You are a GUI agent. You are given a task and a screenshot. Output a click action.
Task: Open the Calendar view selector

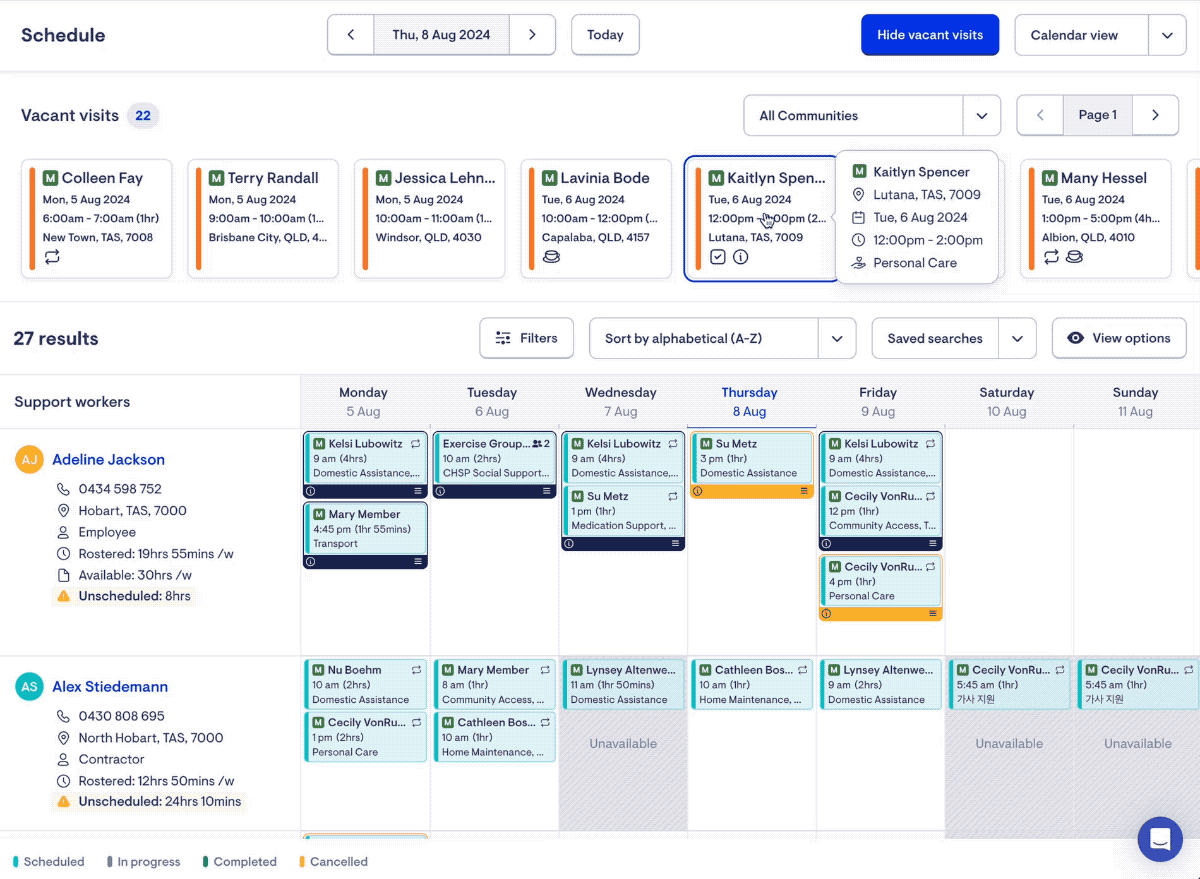pos(1166,35)
